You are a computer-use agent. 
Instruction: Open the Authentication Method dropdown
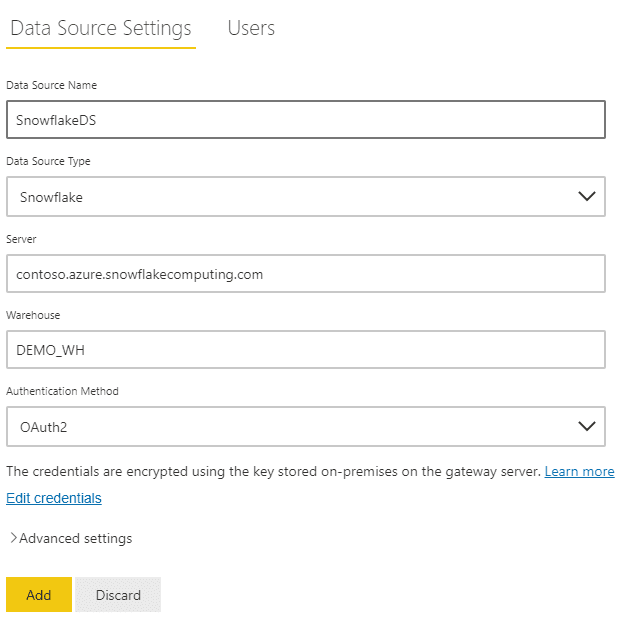pyautogui.click(x=306, y=426)
